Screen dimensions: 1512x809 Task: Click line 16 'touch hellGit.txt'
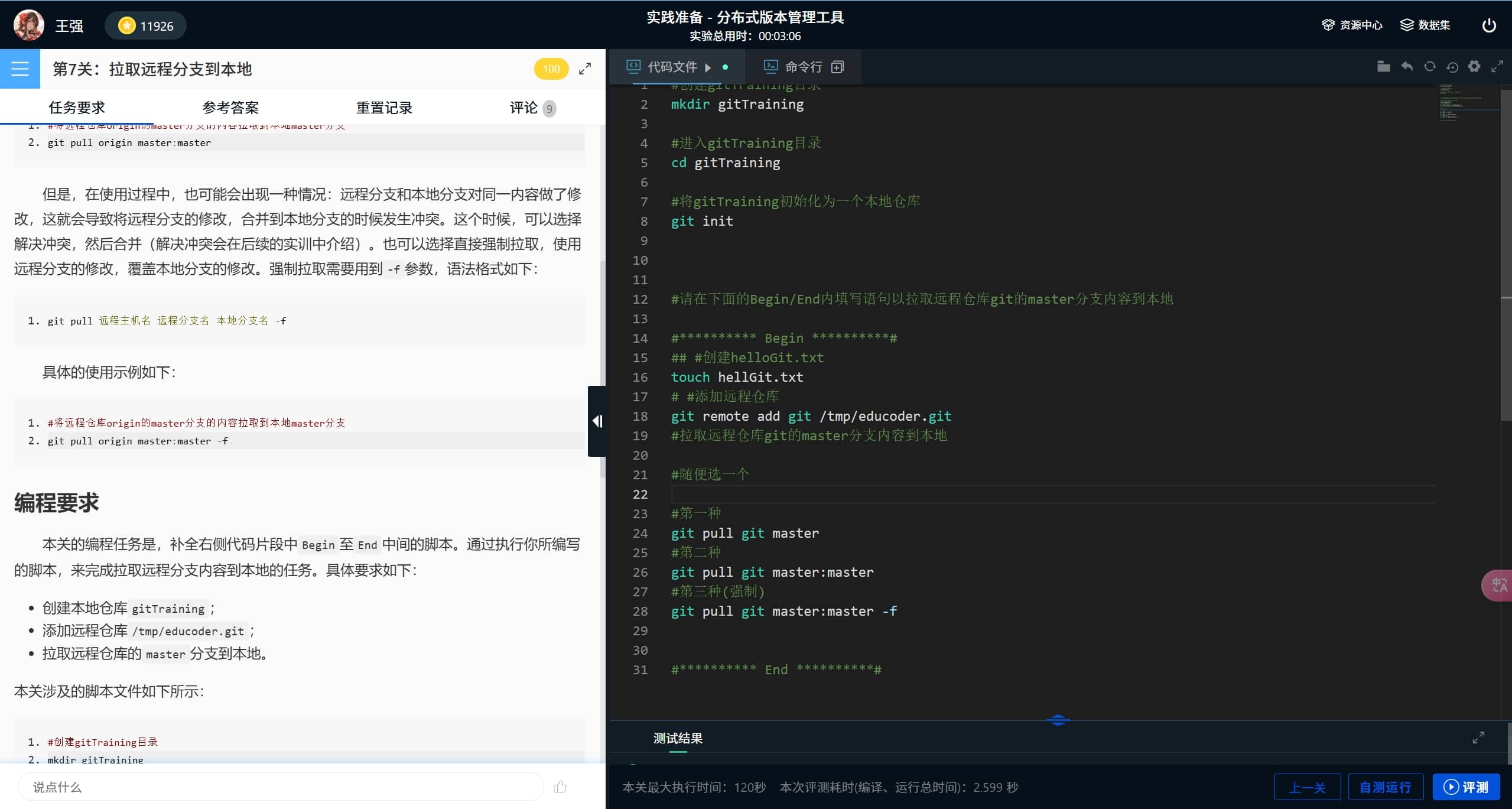[x=737, y=377]
